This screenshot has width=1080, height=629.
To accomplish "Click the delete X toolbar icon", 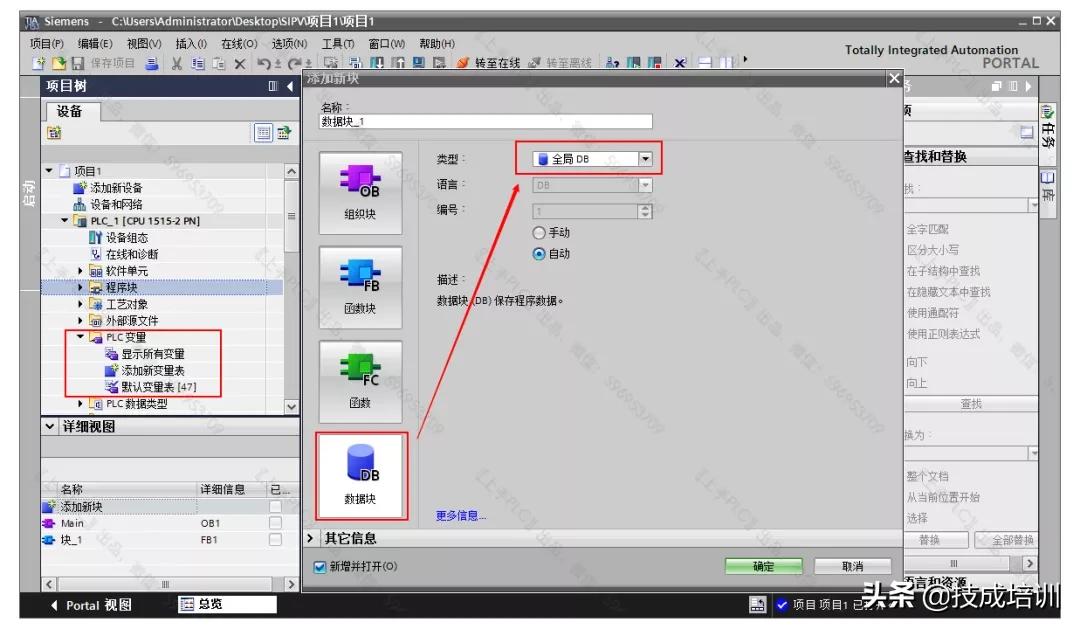I will coord(240,63).
